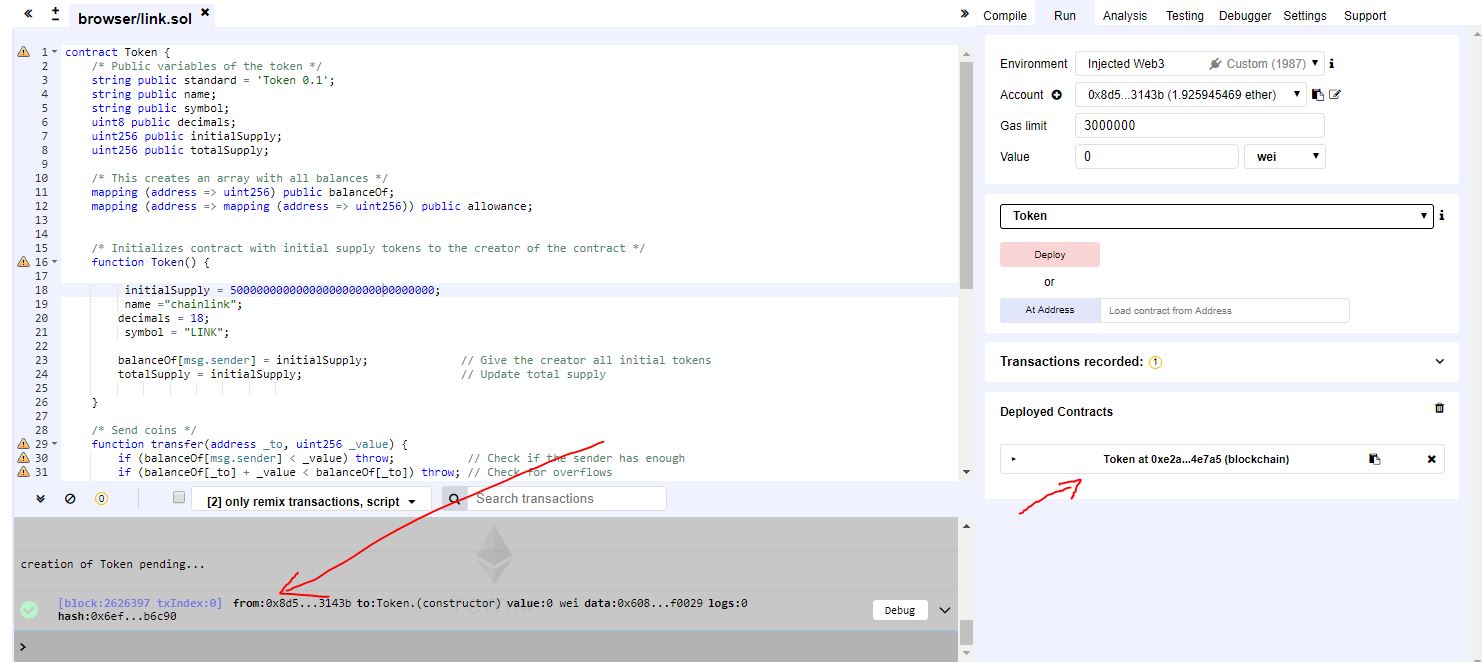Select the browser/link.sol editor tab
Screen dimensions: 1482x662
[136, 17]
